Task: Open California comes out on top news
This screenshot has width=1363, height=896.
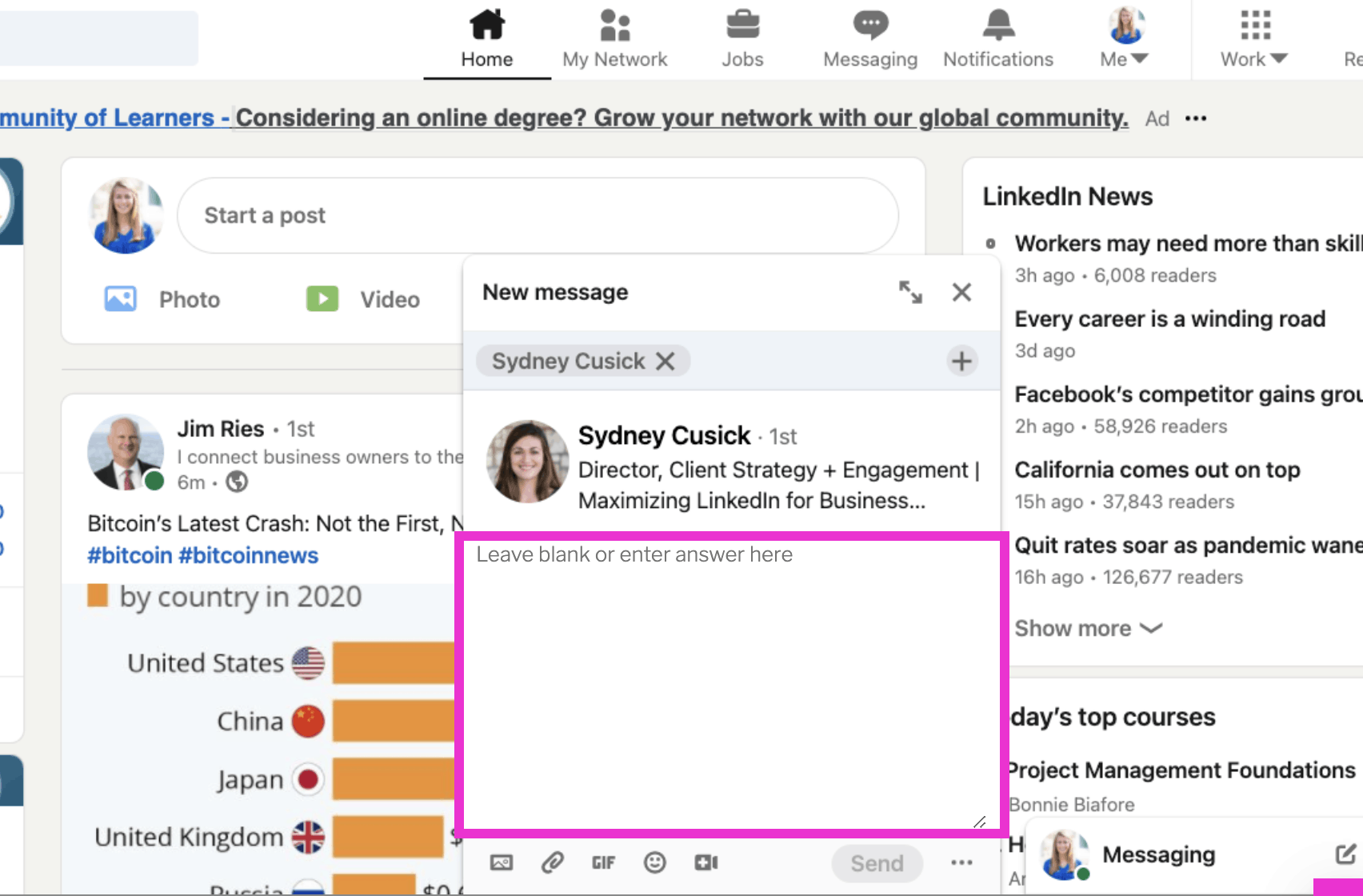Action: (x=1157, y=470)
